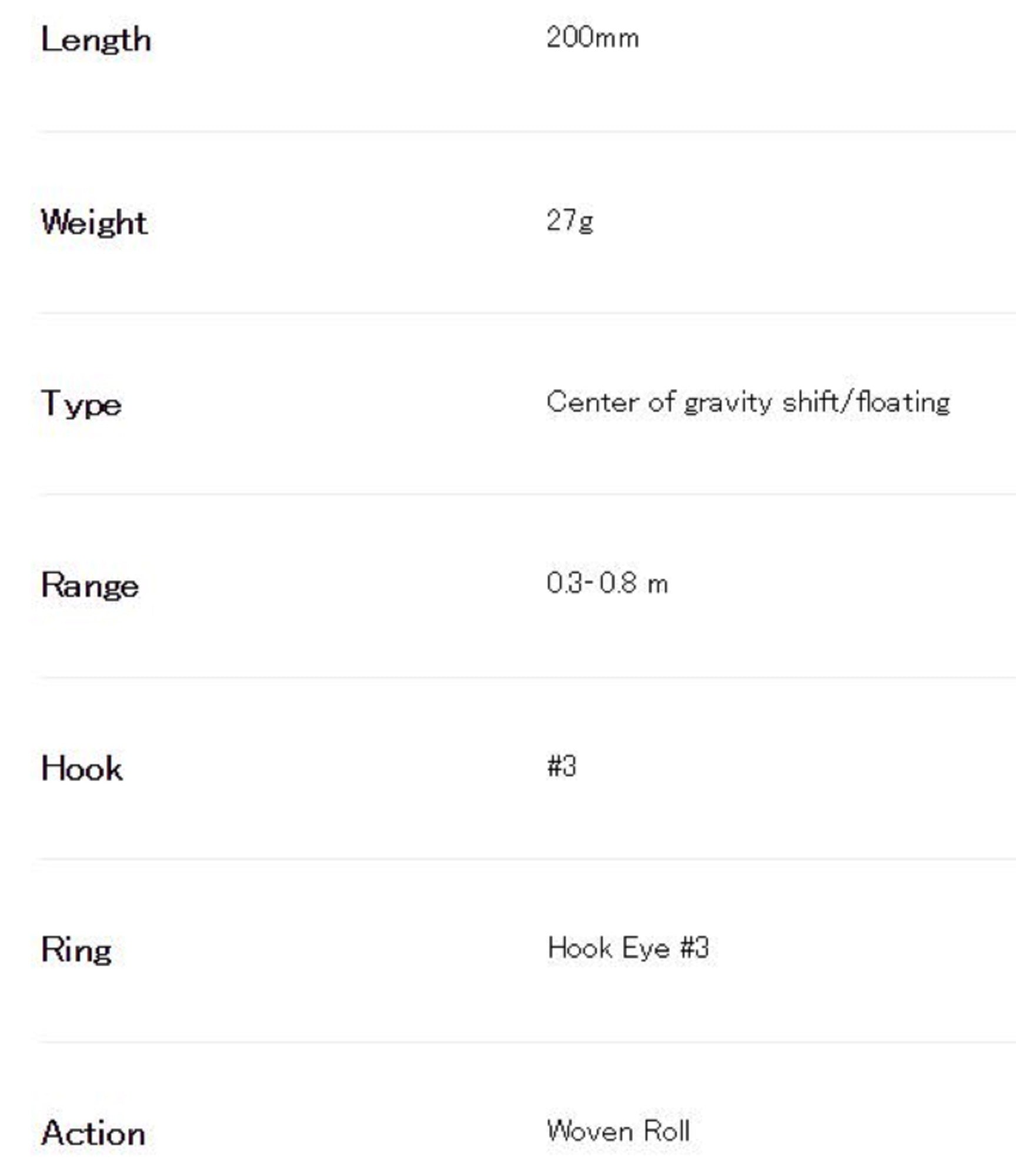Click the Action specification label
The image size is (1016, 1176).
point(93,1133)
